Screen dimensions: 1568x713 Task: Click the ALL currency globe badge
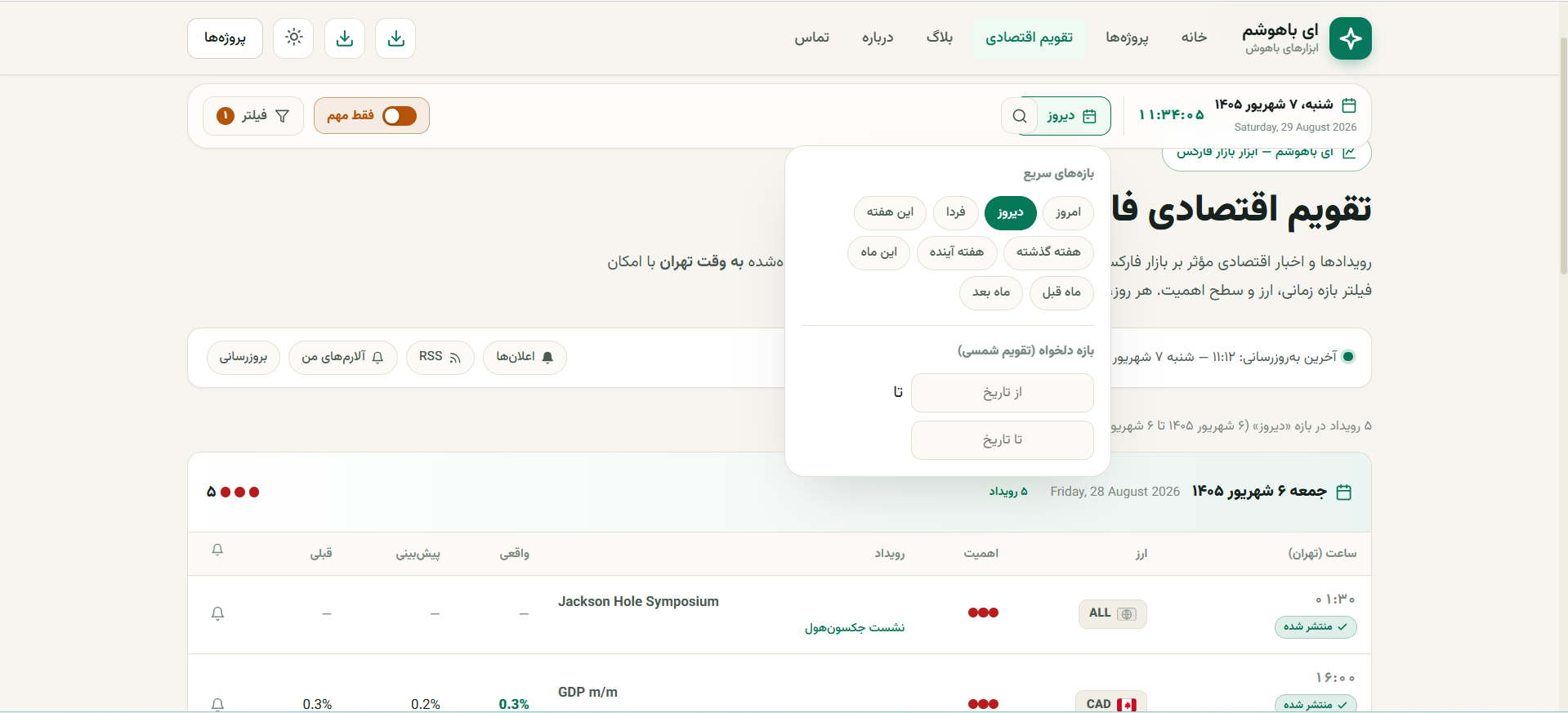[x=1112, y=613]
